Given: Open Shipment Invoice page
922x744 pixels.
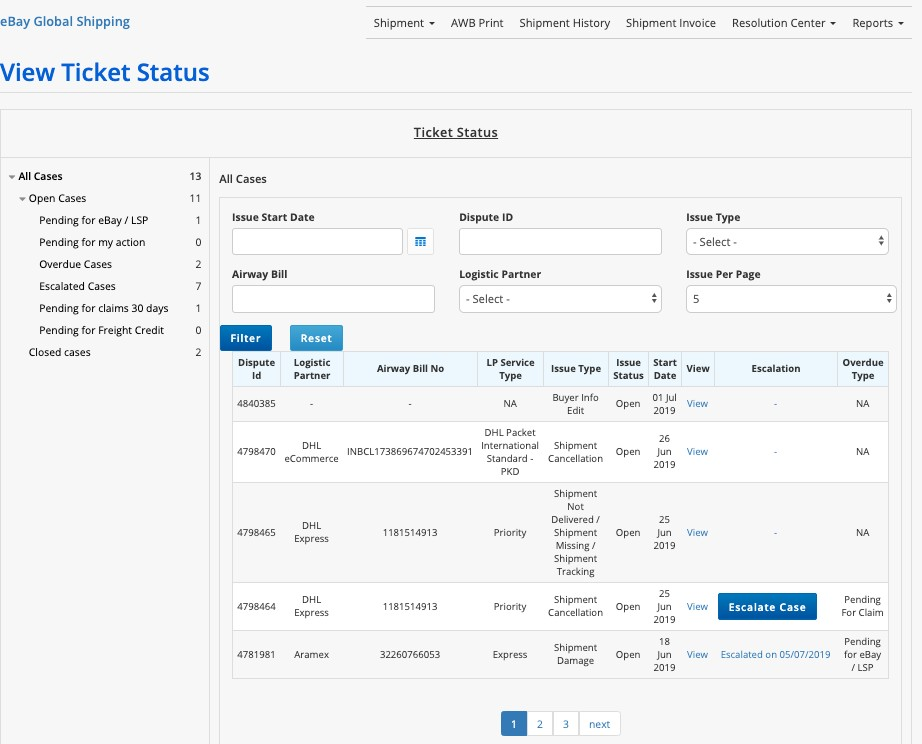Looking at the screenshot, I should [670, 23].
